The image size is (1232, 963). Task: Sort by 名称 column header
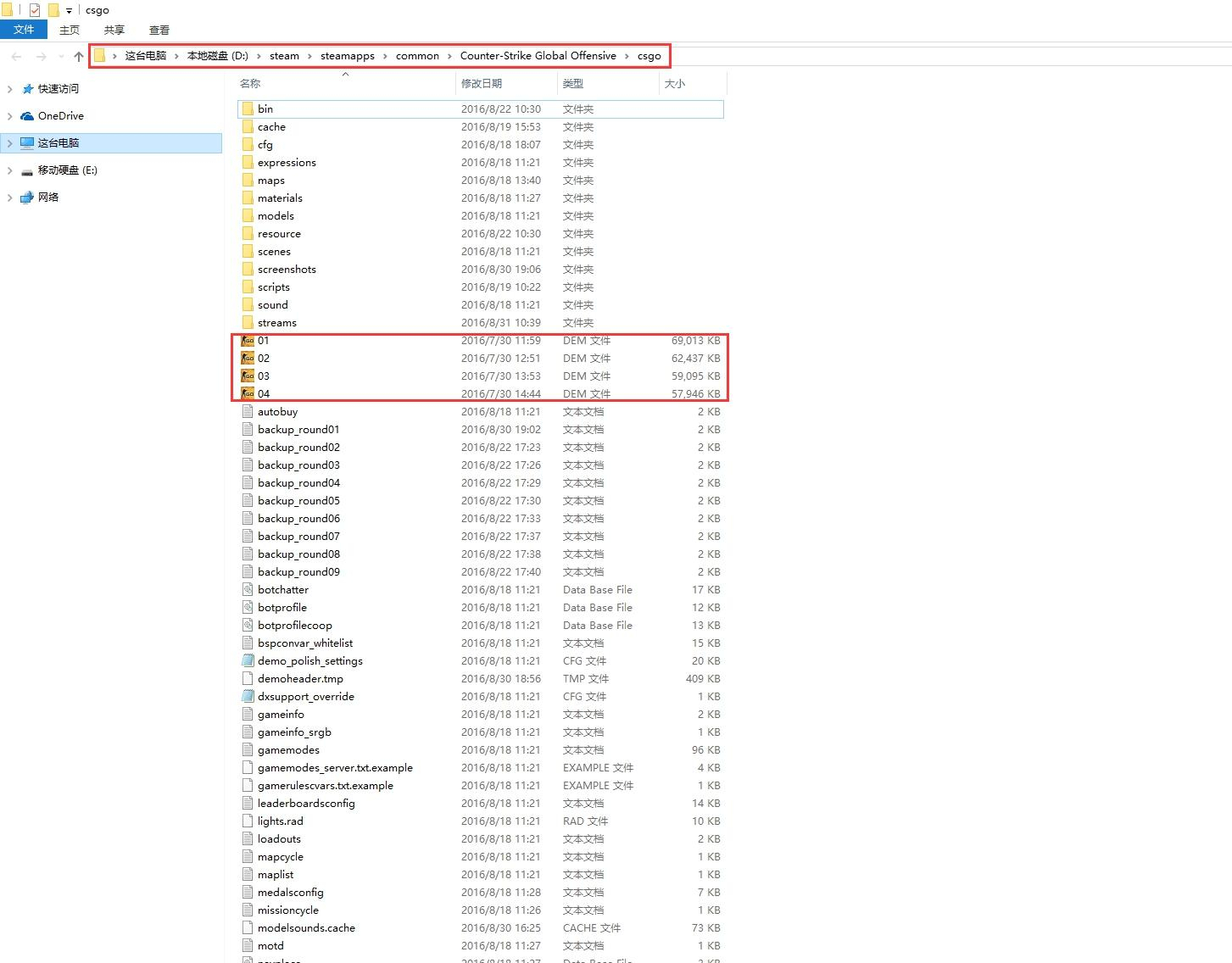[x=250, y=83]
